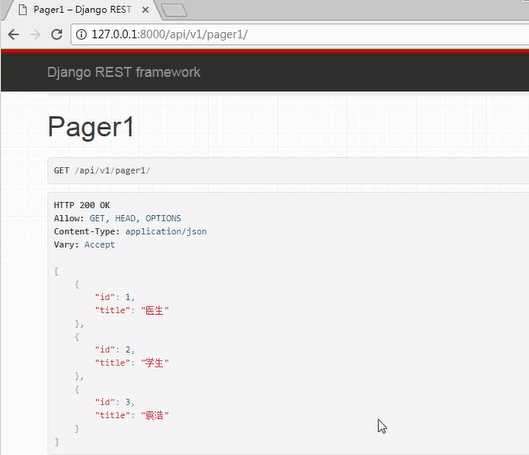Select the Pager1 – Django REST tab

[x=81, y=10]
